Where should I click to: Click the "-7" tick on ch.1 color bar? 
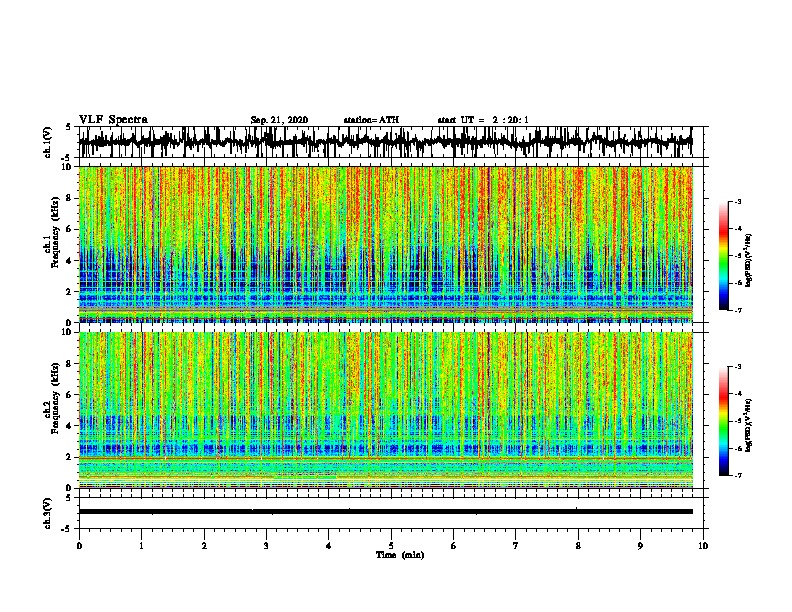click(x=737, y=310)
